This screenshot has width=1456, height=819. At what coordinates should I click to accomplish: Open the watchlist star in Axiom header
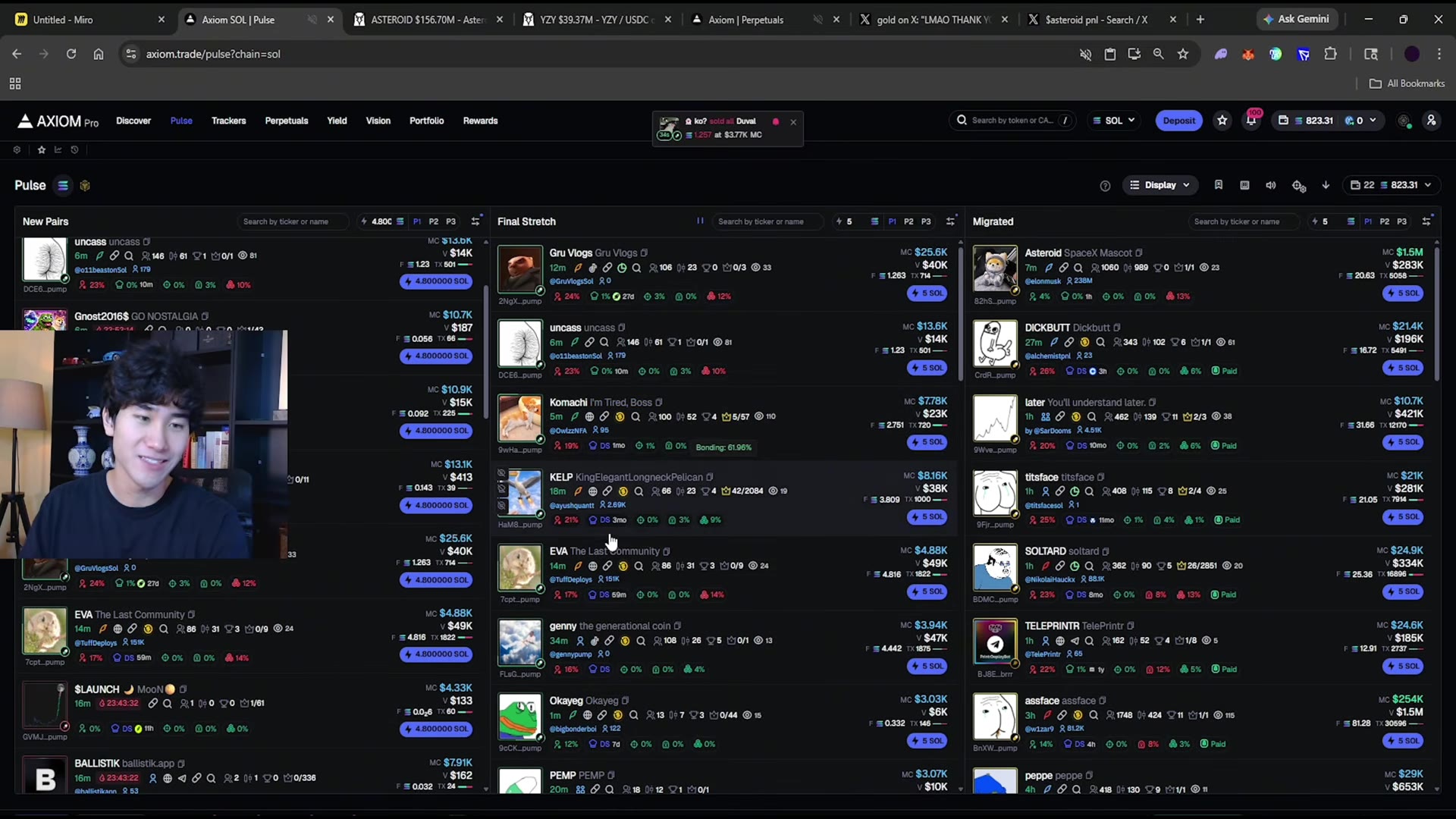[1222, 121]
